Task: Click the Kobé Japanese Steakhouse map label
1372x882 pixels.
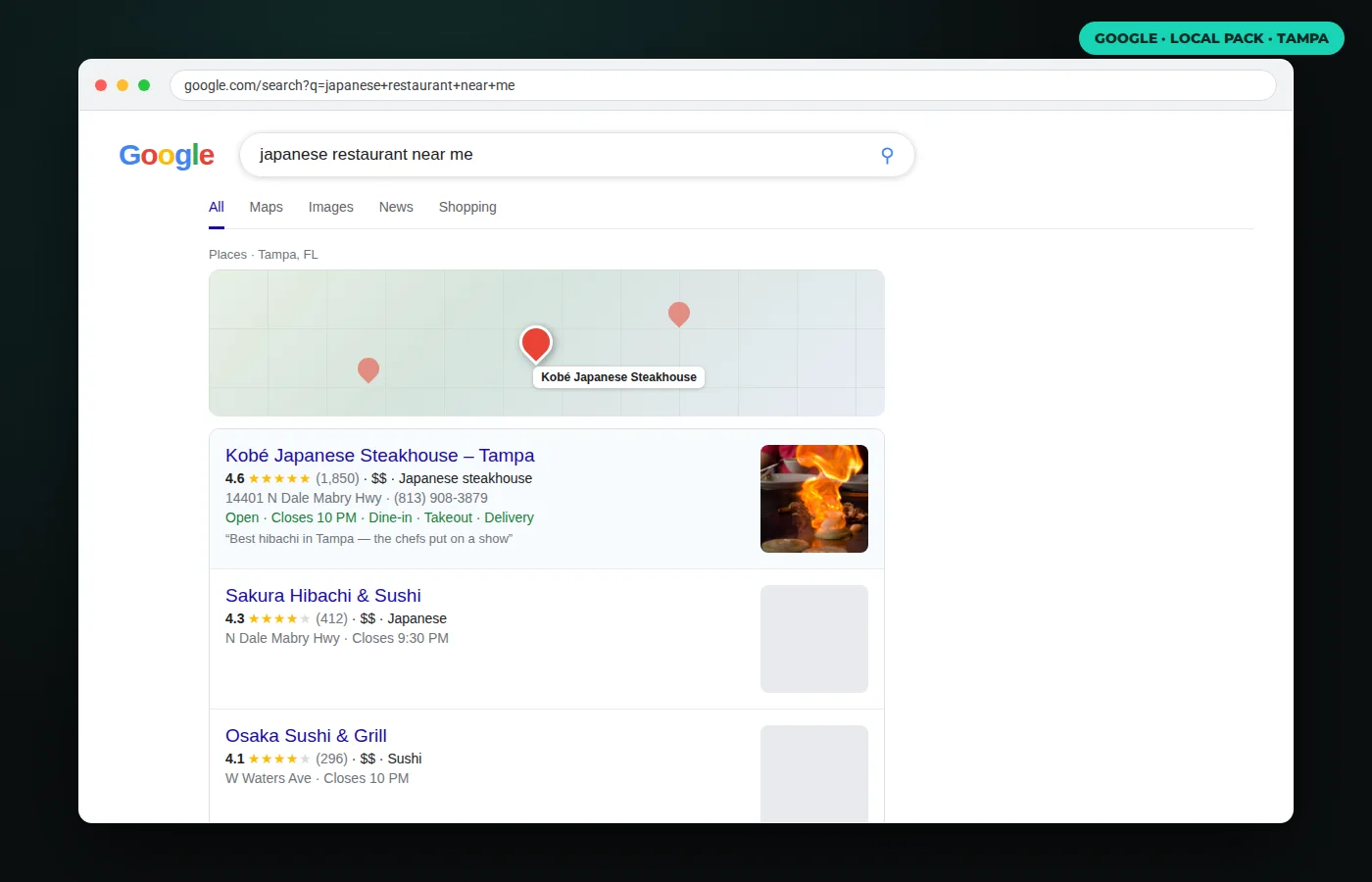Action: 618,377
